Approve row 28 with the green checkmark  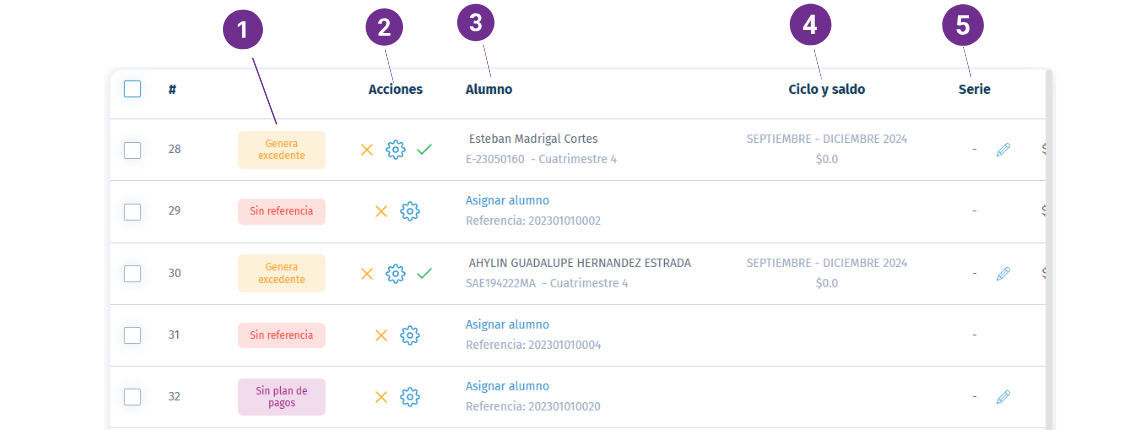(424, 150)
